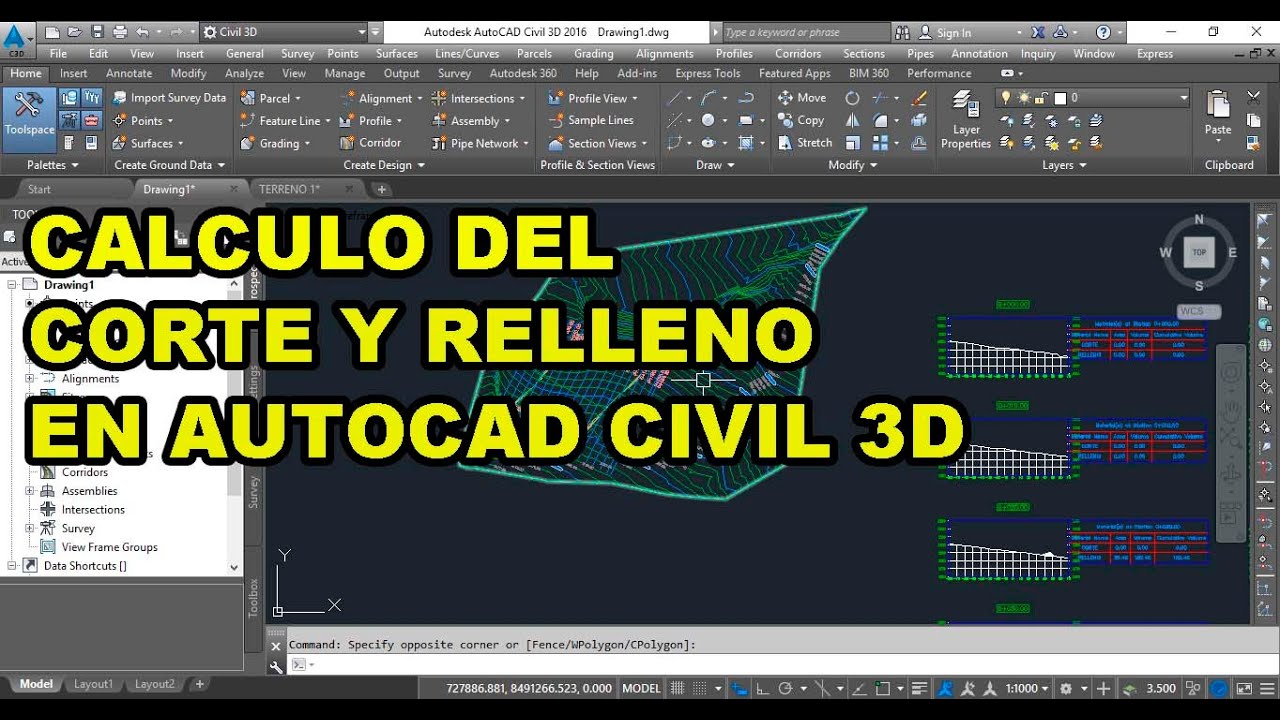This screenshot has width=1280, height=720.
Task: Open the layer selection dropdown
Action: pos(1093,98)
